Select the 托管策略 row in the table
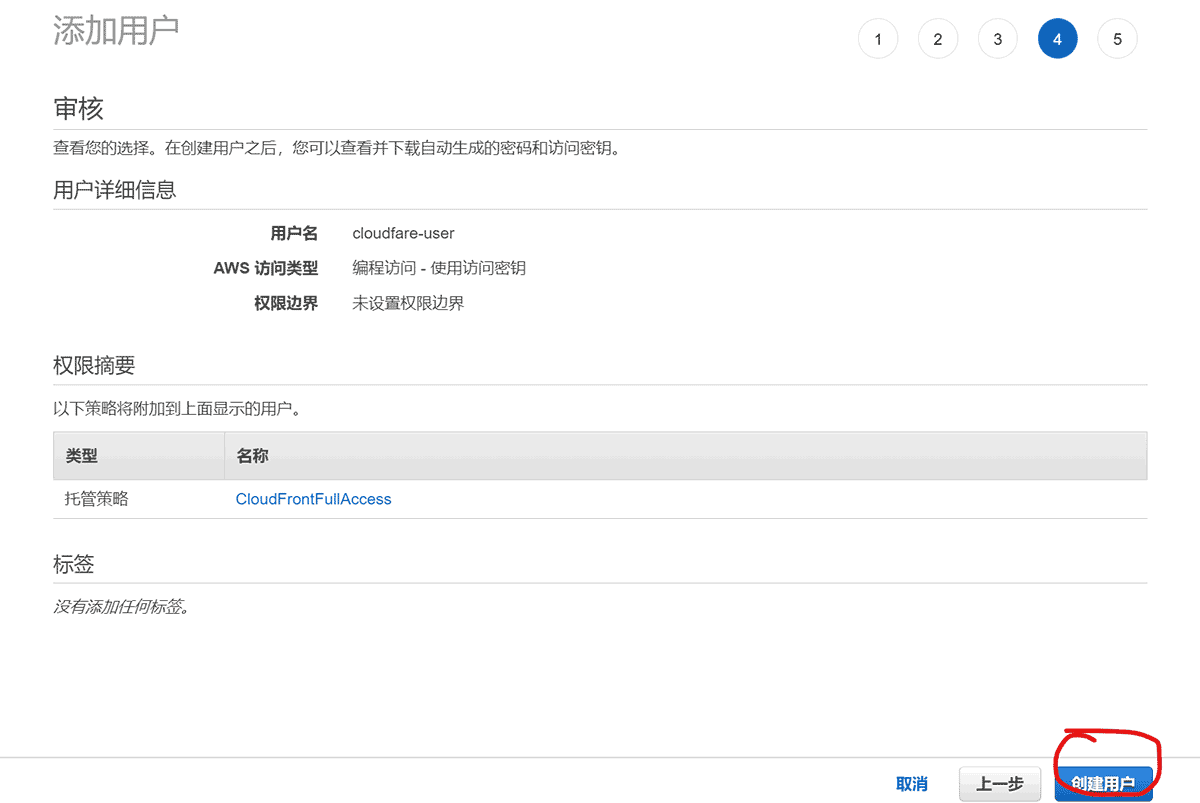Viewport: 1200px width, 803px height. pos(95,498)
